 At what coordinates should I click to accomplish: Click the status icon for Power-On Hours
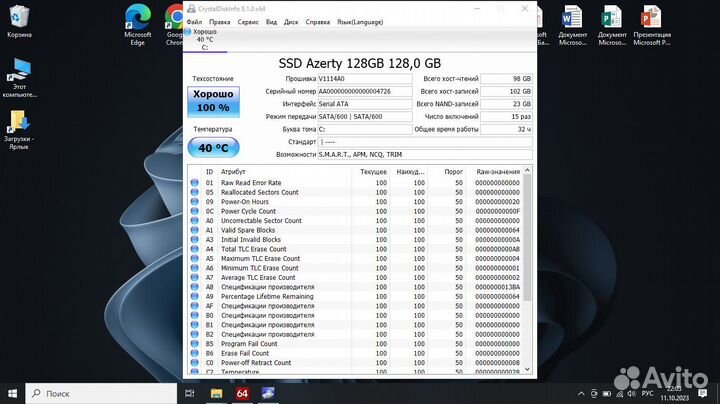(195, 202)
